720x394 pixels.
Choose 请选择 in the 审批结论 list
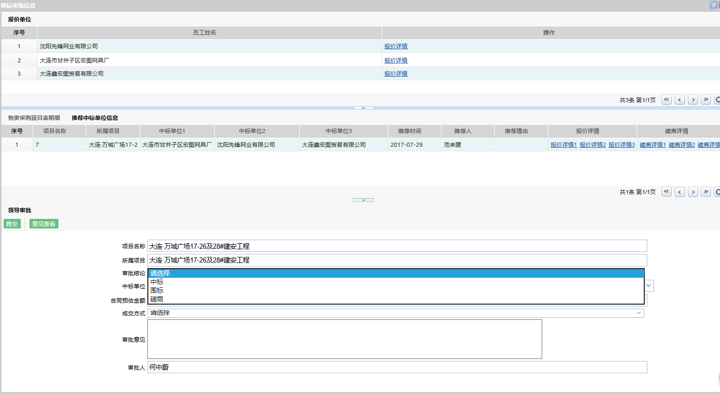pyautogui.click(x=396, y=273)
